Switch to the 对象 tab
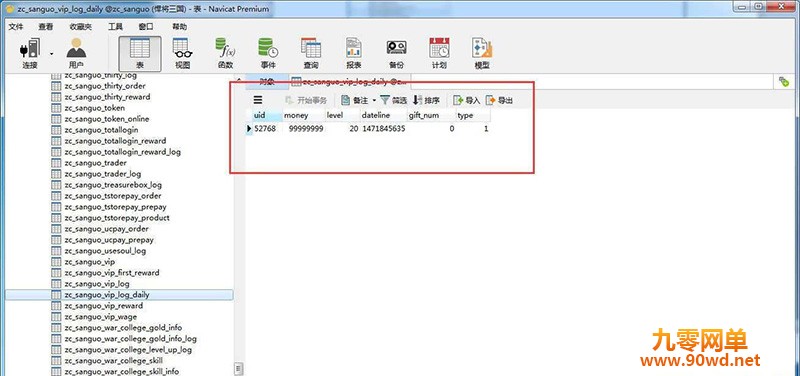Viewport: 800px width, 376px height. 267,81
